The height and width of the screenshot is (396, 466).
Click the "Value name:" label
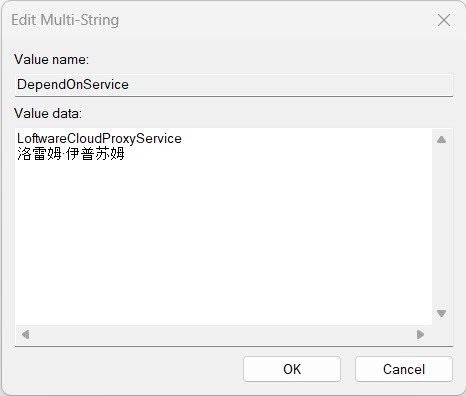pos(51,60)
